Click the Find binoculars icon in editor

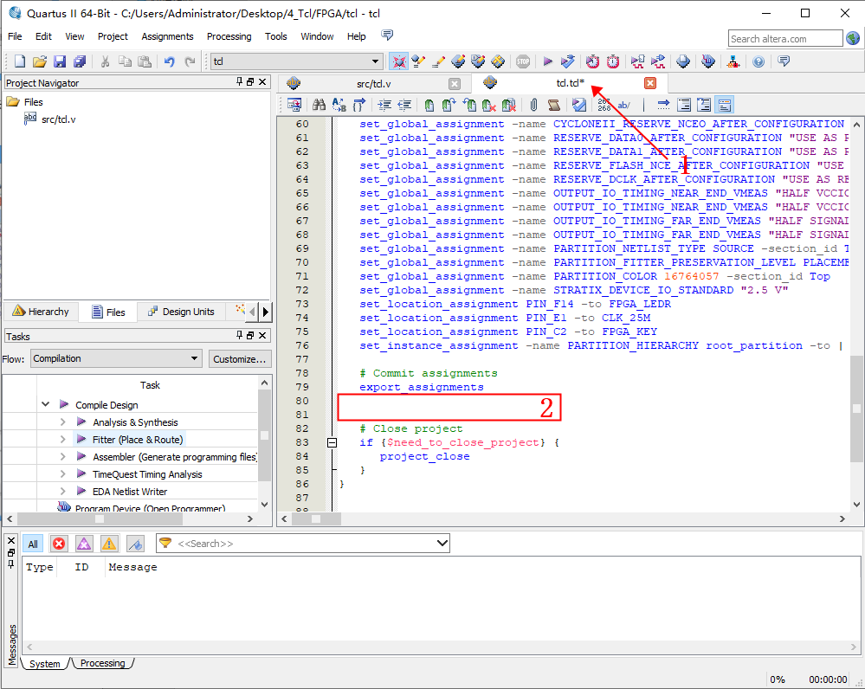(x=319, y=105)
